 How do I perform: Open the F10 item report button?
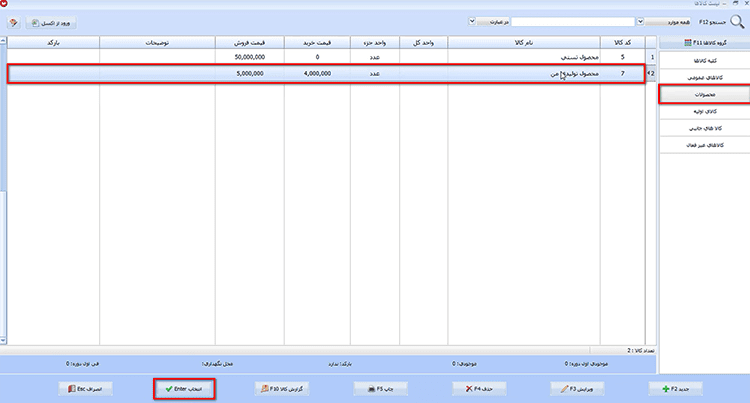tap(282, 389)
